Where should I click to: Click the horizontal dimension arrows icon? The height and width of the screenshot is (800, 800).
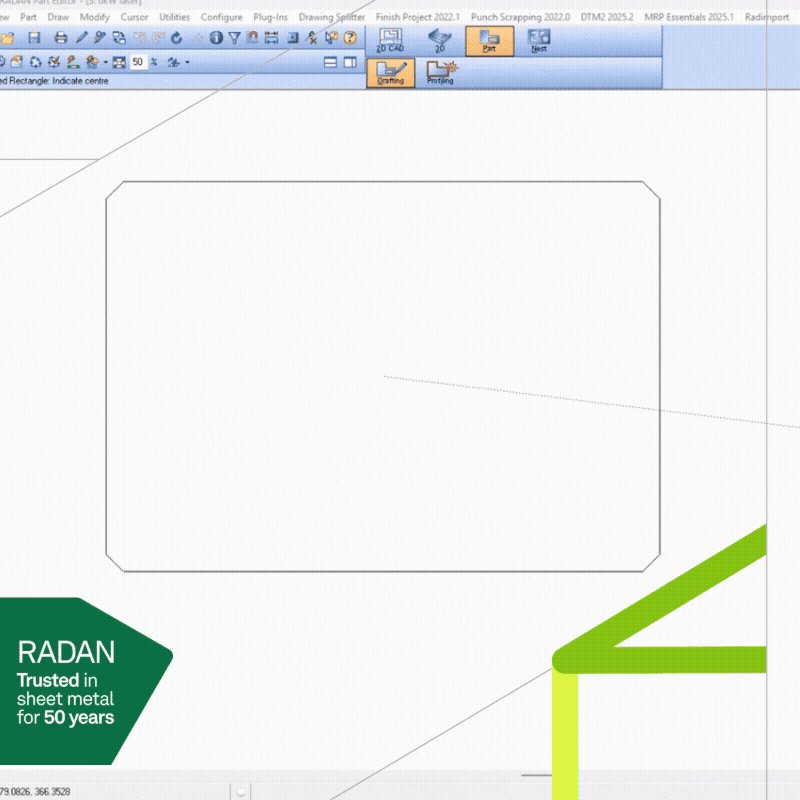pos(271,38)
